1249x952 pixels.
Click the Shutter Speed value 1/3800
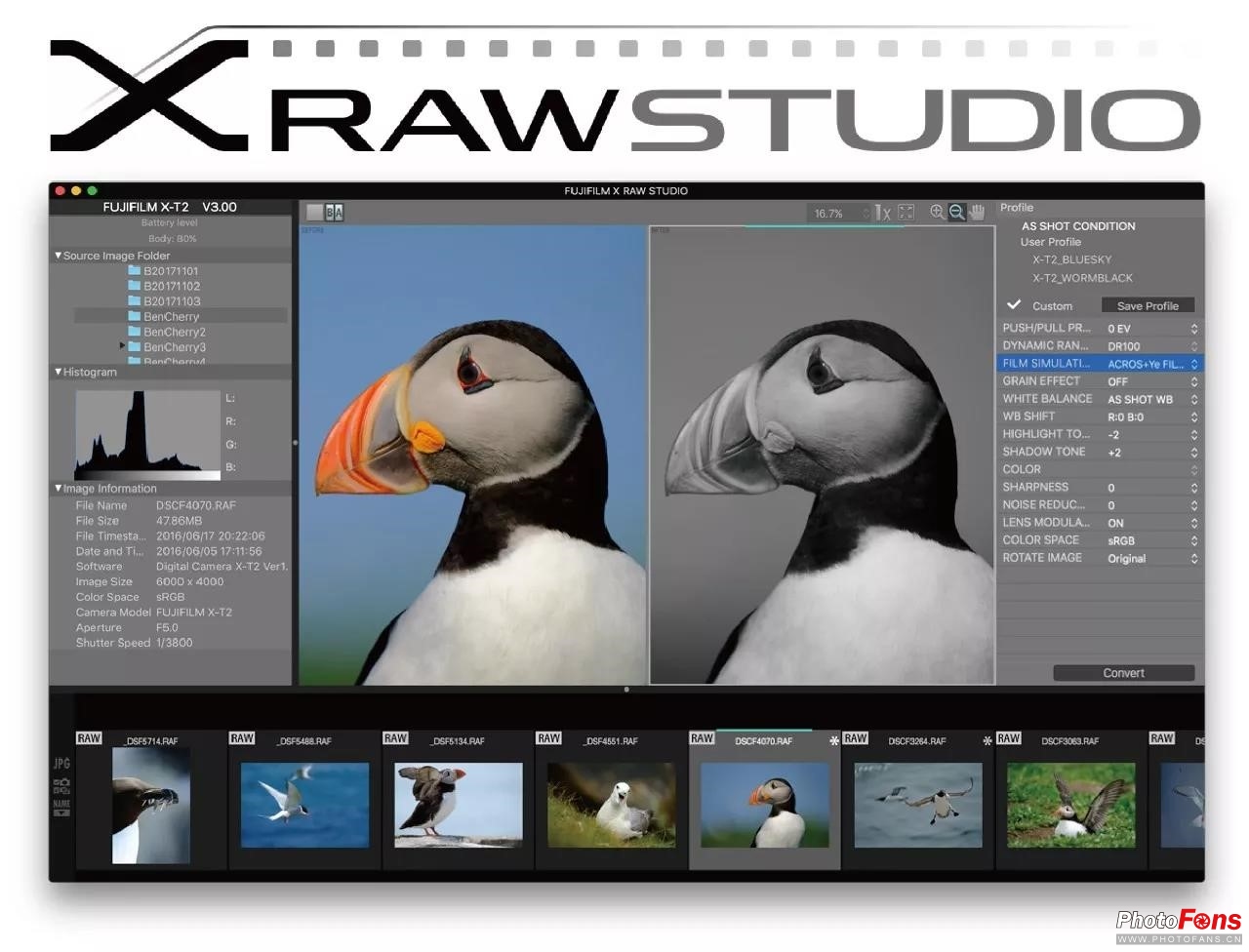[x=175, y=643]
